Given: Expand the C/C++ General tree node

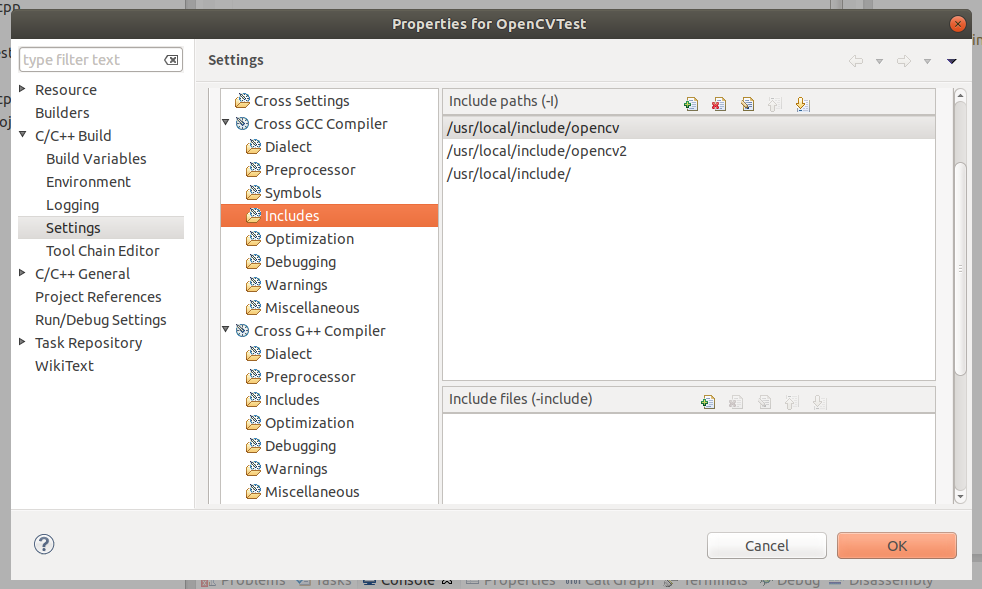Looking at the screenshot, I should [23, 273].
